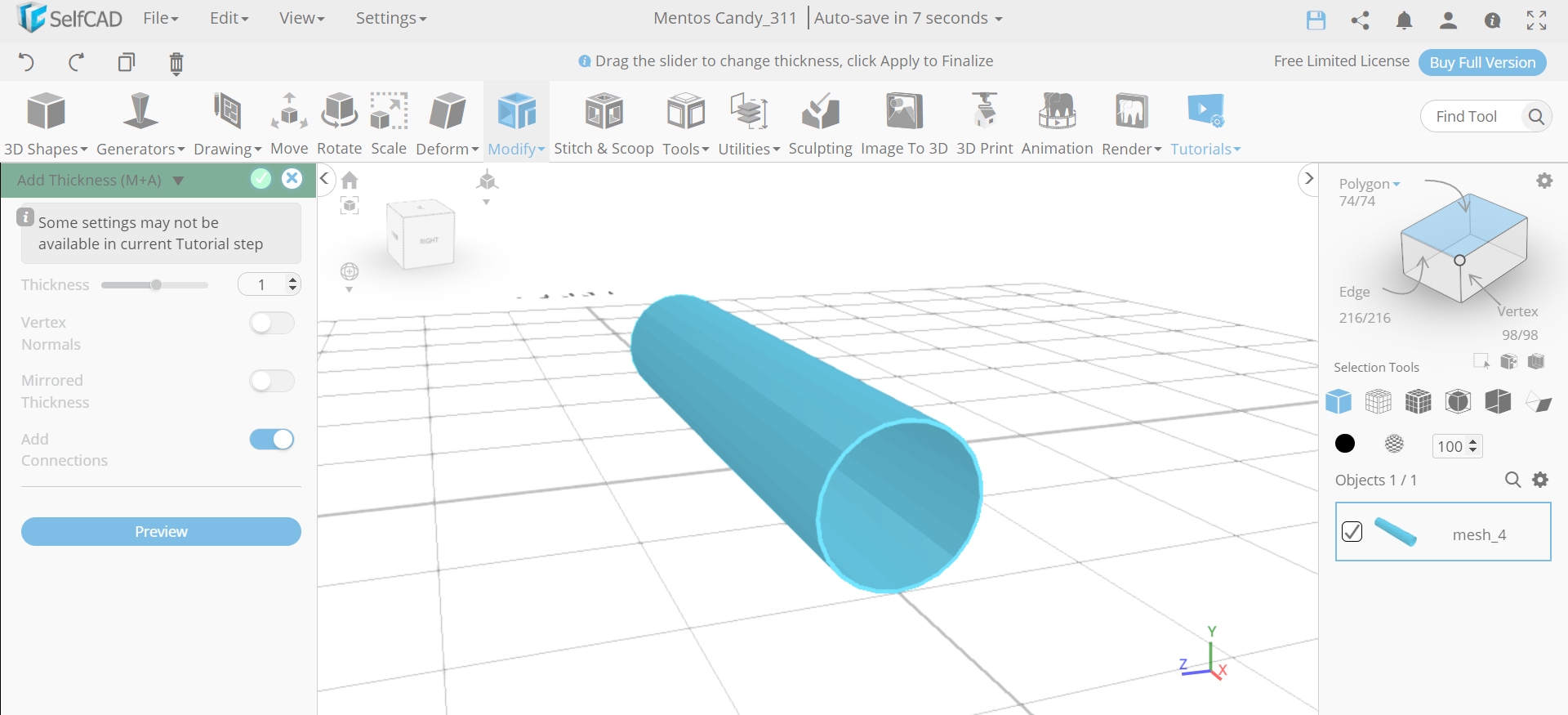The height and width of the screenshot is (715, 1568).
Task: Uncheck the mesh_4 object checkbox
Action: (x=1352, y=532)
